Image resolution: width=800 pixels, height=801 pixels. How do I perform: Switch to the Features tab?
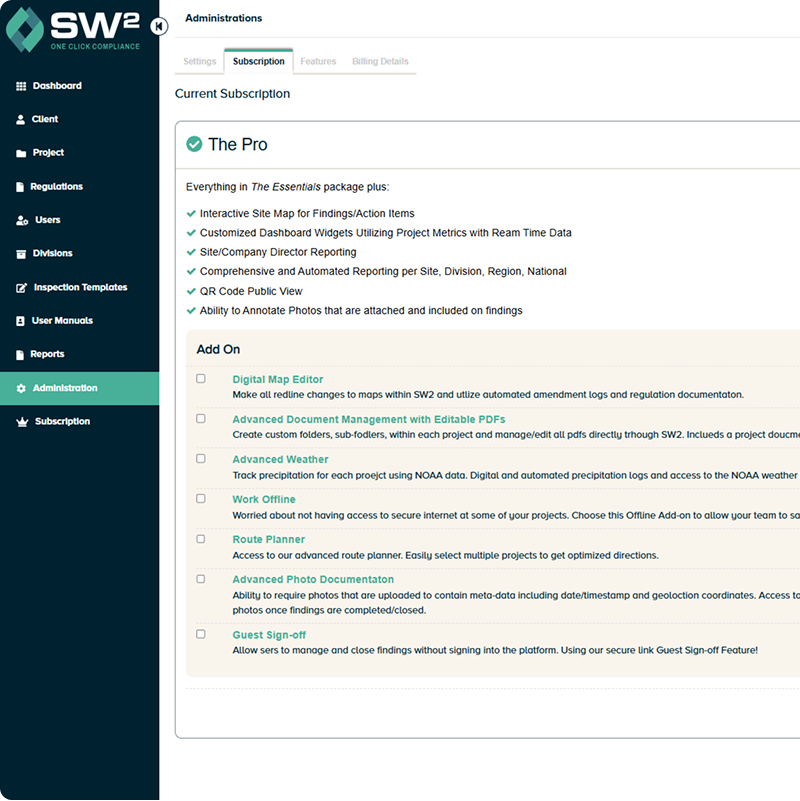317,61
